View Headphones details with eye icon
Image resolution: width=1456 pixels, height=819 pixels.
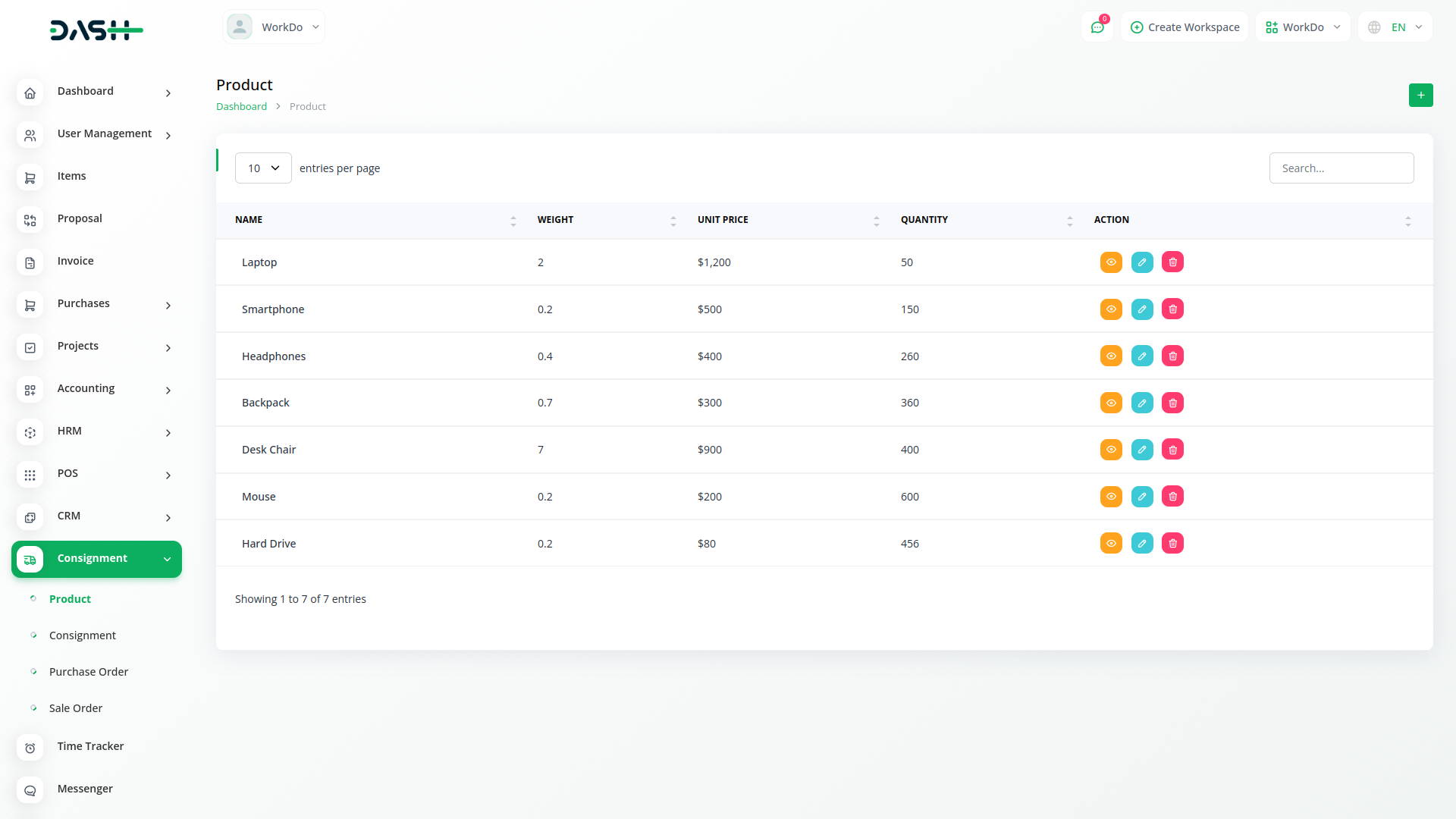(1111, 356)
